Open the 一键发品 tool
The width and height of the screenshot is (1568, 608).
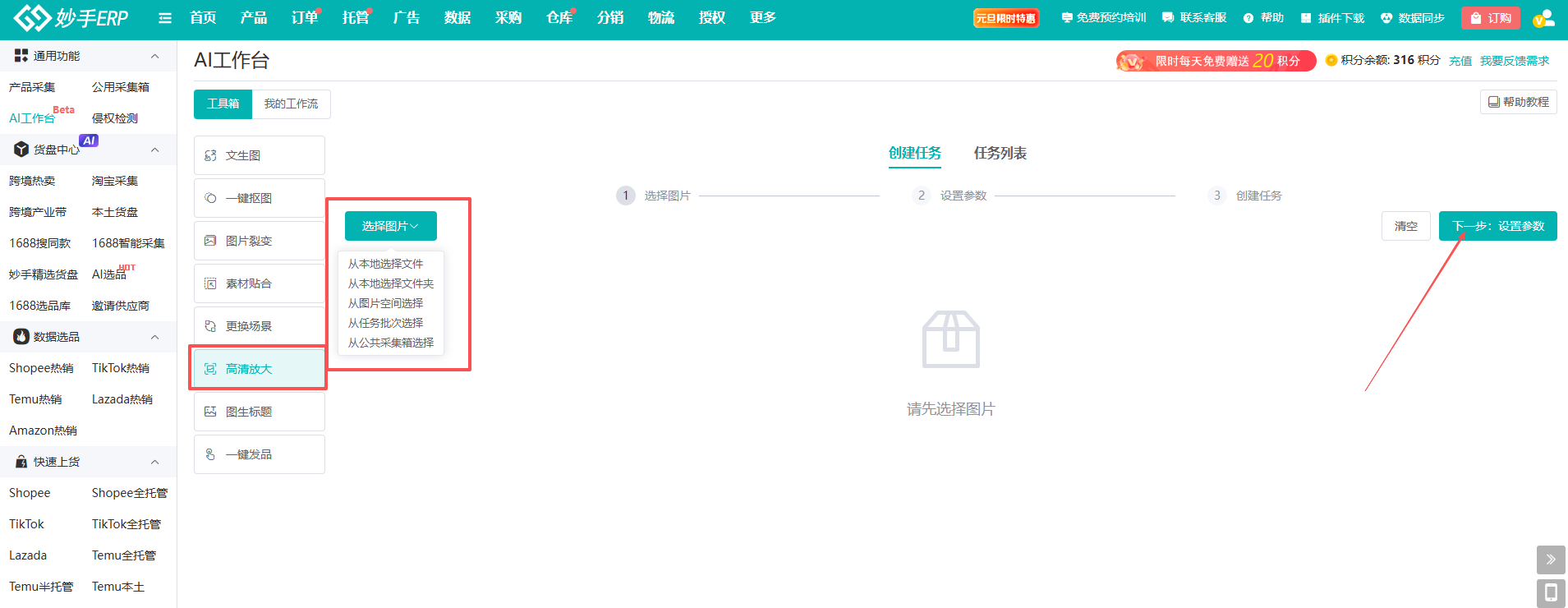click(x=259, y=454)
